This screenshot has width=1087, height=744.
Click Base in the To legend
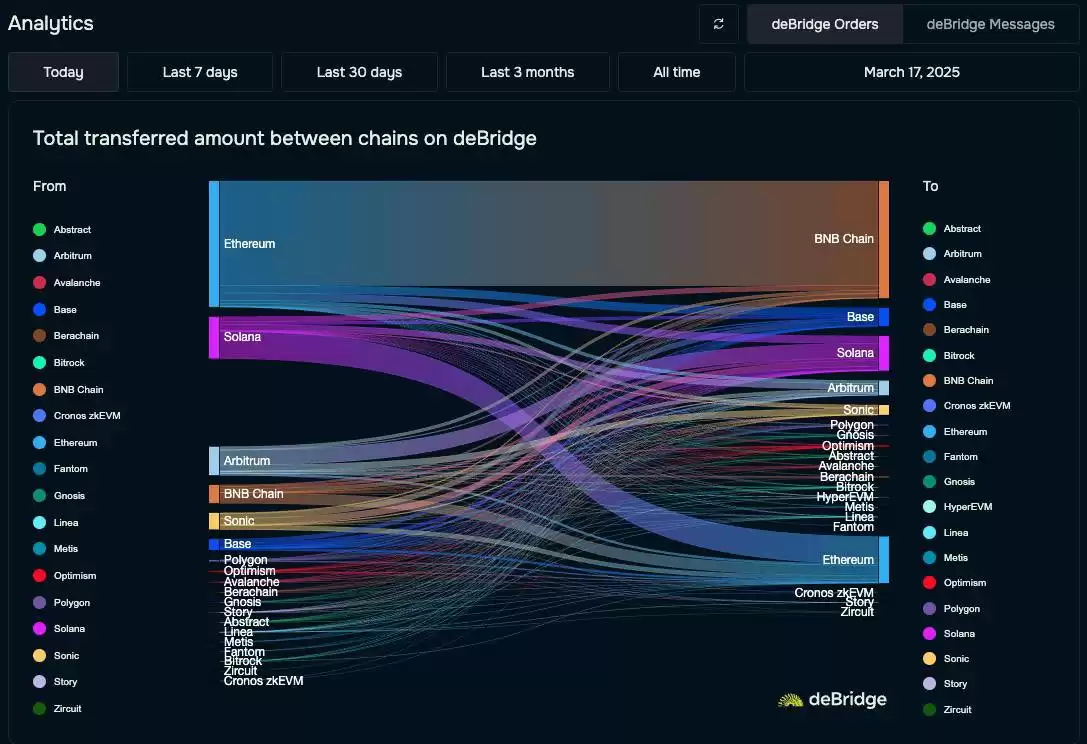coord(945,304)
